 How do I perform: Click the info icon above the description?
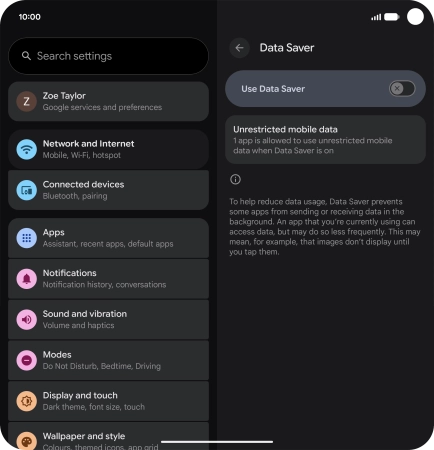pyautogui.click(x=235, y=179)
